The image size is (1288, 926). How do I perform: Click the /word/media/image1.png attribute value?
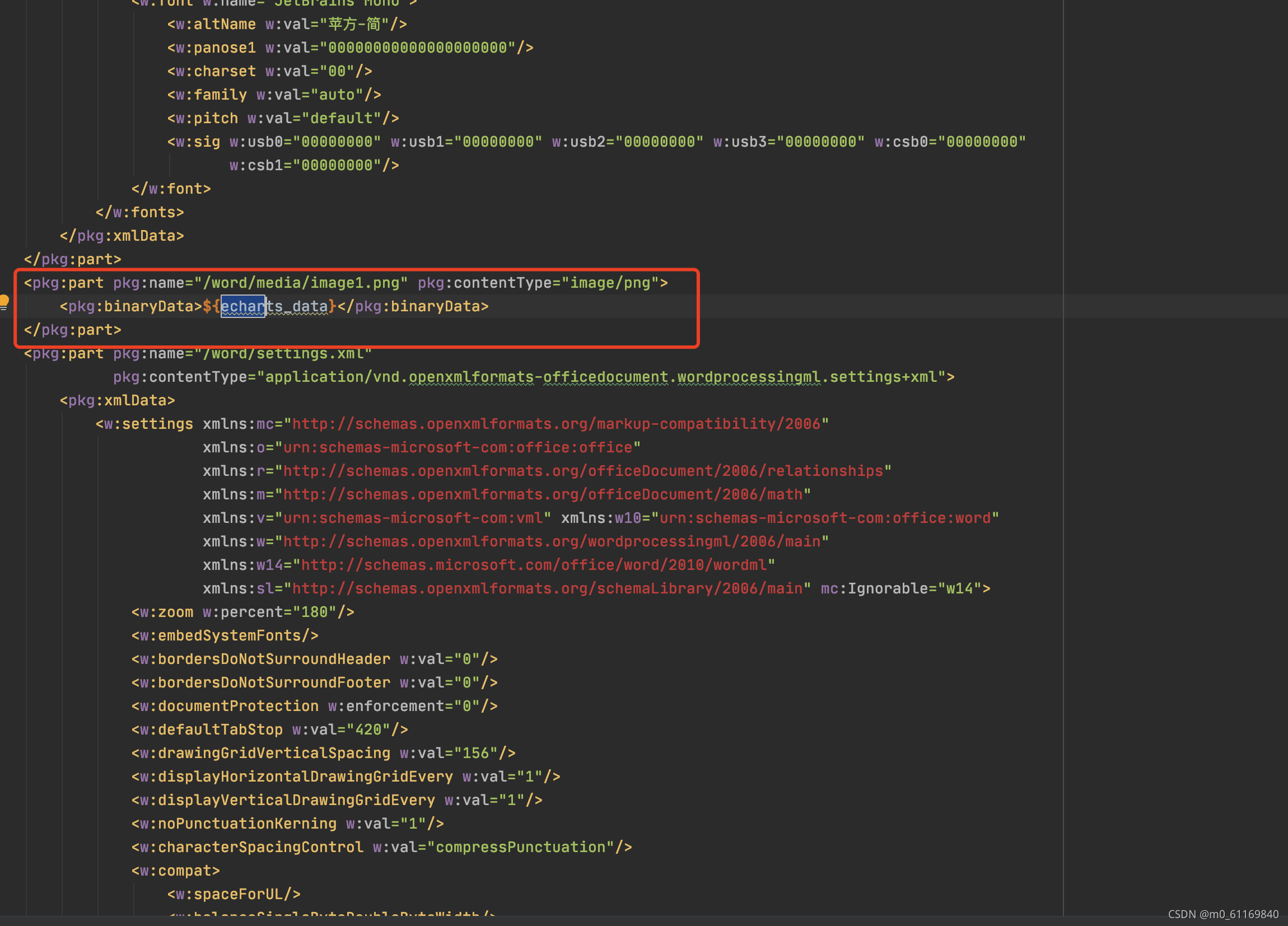[x=301, y=283]
